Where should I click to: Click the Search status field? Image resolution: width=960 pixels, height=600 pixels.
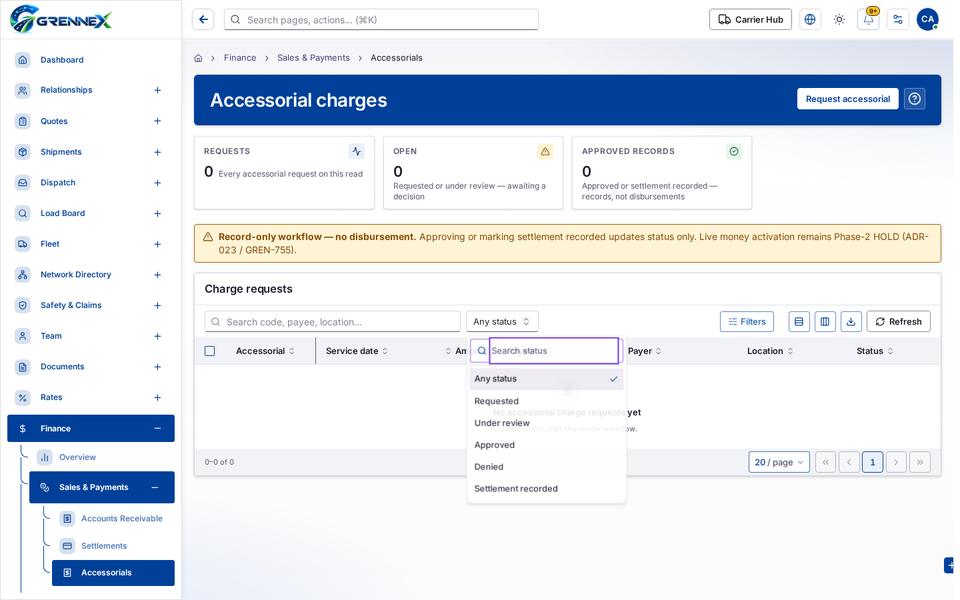[553, 351]
